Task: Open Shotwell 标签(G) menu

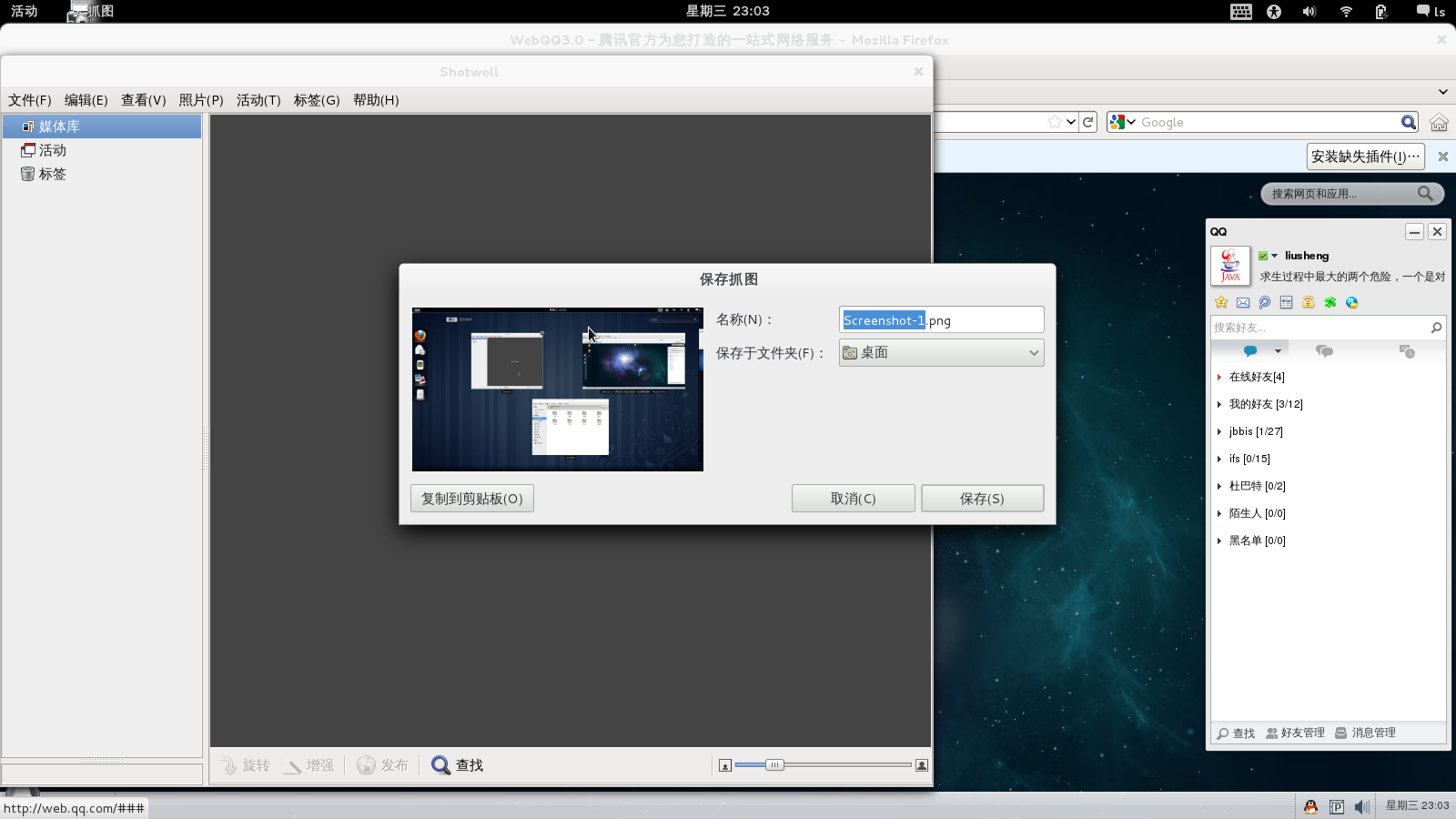Action: coord(317,100)
